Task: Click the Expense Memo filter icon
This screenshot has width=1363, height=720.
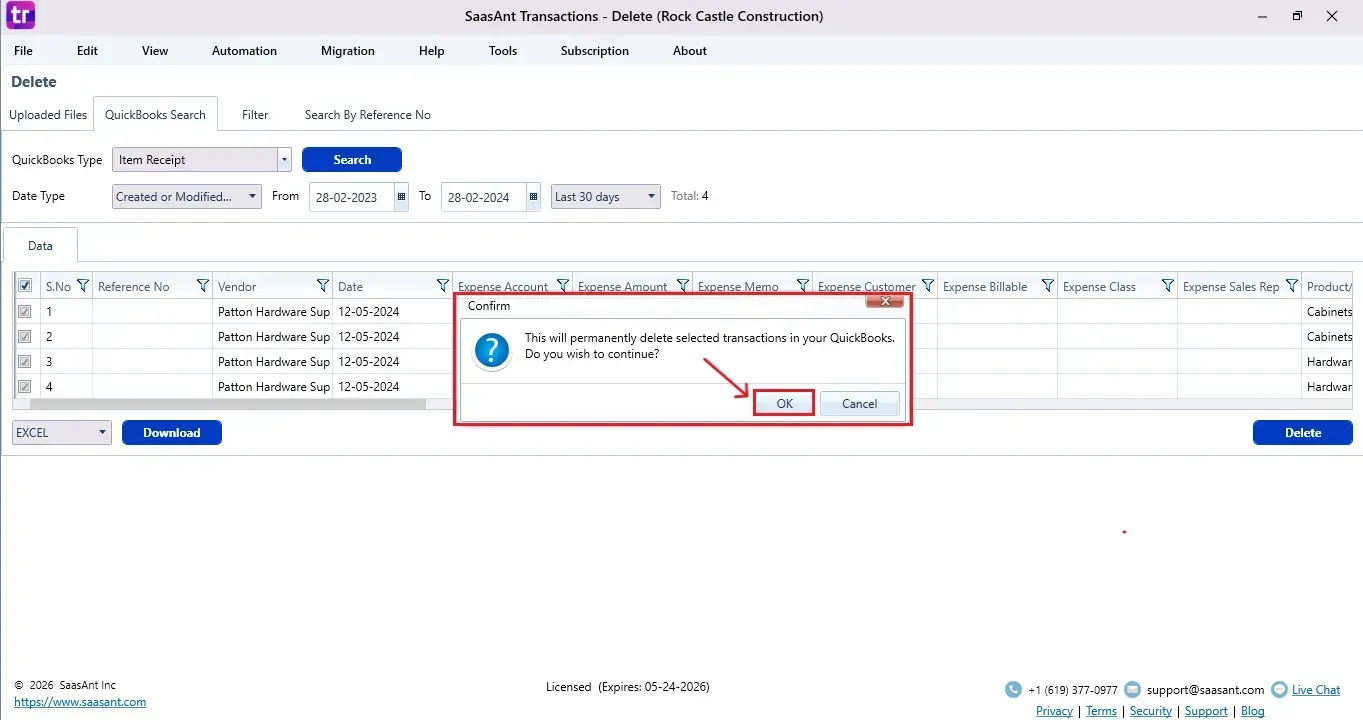Action: pos(803,286)
